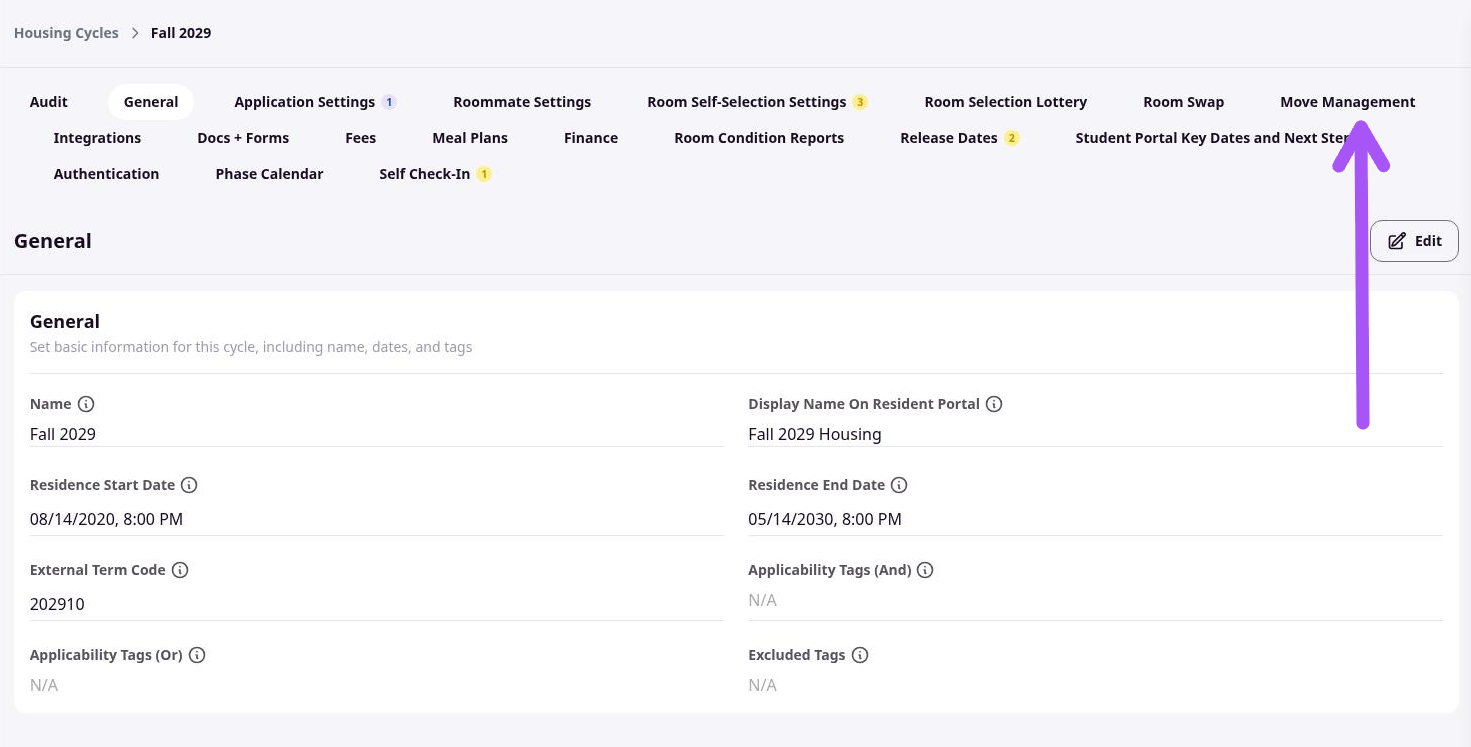Show info for Residence End Date
The width and height of the screenshot is (1471, 747).
[899, 485]
